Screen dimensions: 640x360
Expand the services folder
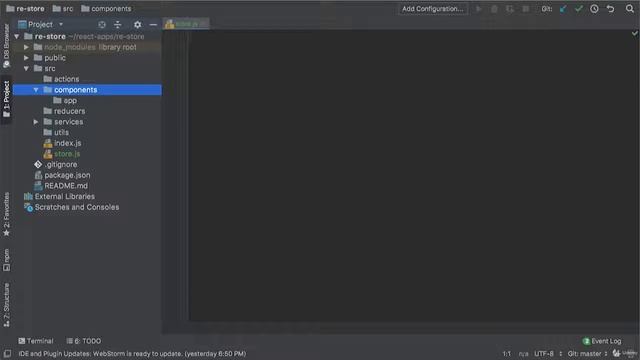(36, 122)
